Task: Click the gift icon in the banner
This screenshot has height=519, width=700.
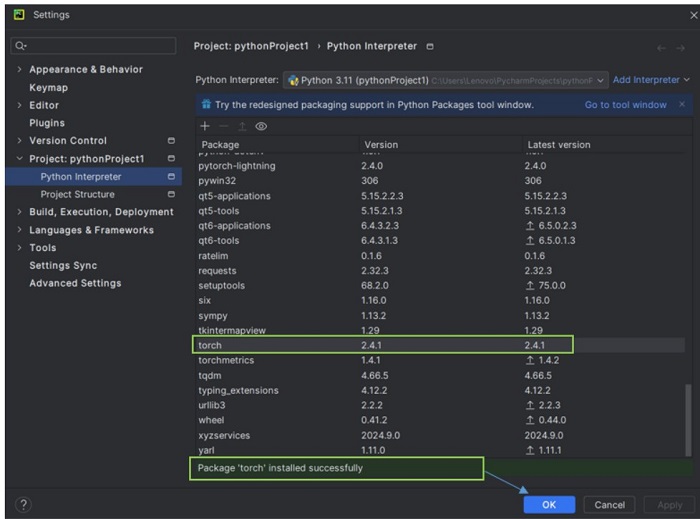Action: (206, 104)
